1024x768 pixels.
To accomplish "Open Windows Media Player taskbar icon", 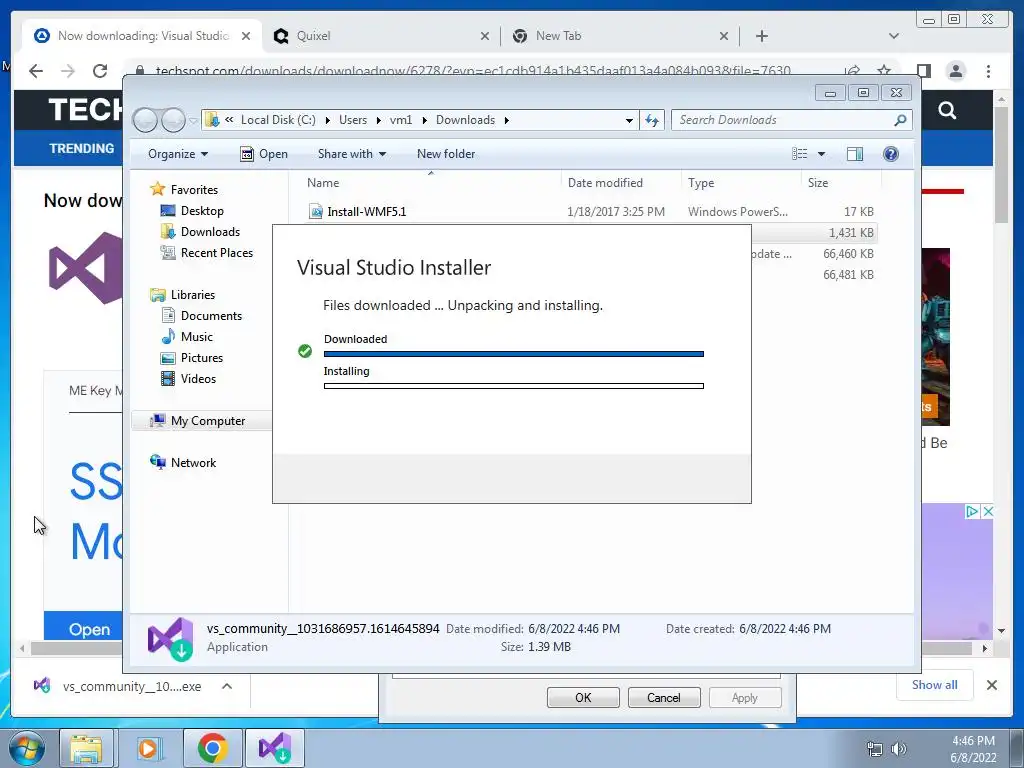I will pyautogui.click(x=148, y=748).
